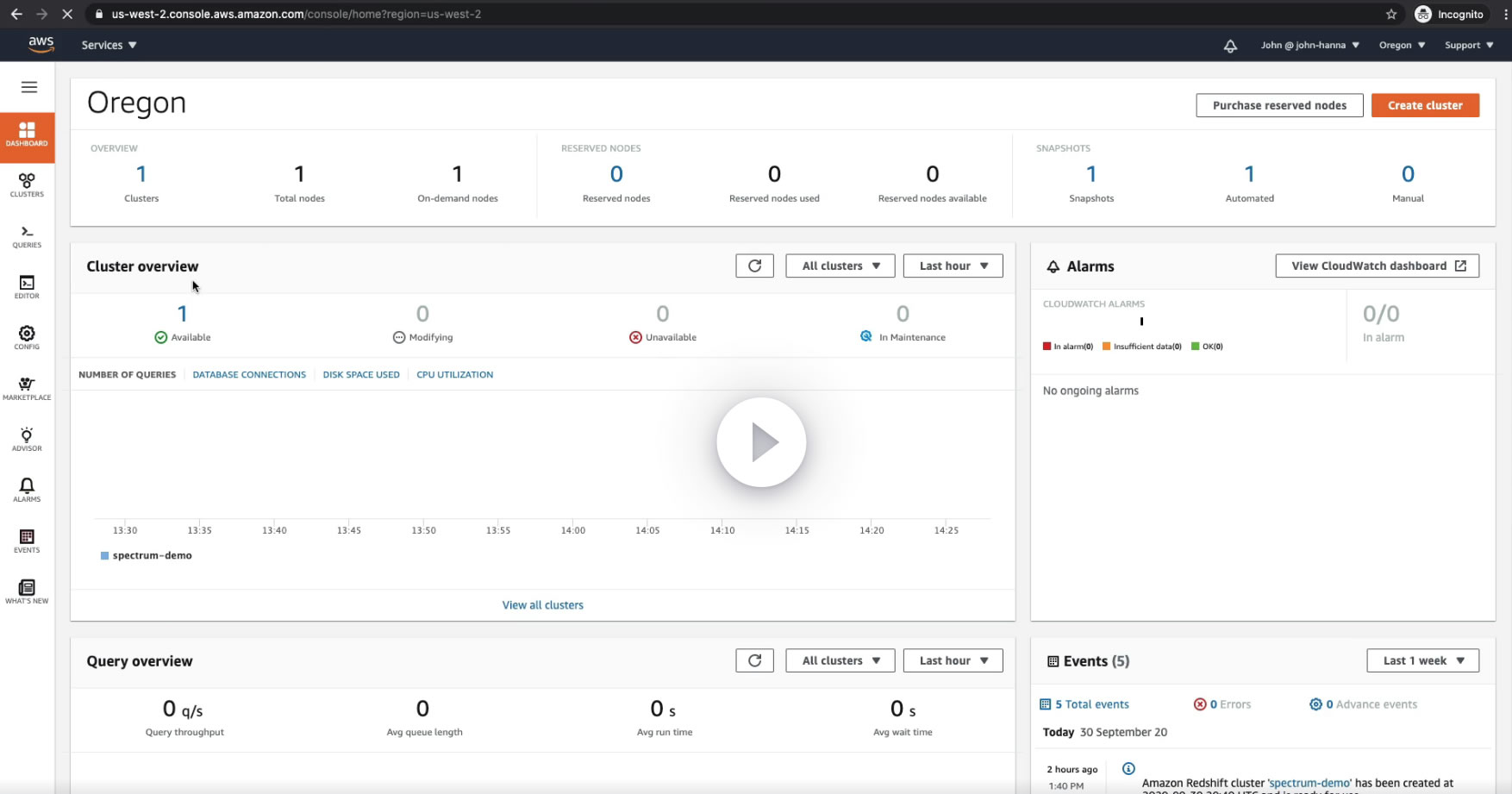Open All clusters dropdown in Query overview

click(x=840, y=660)
